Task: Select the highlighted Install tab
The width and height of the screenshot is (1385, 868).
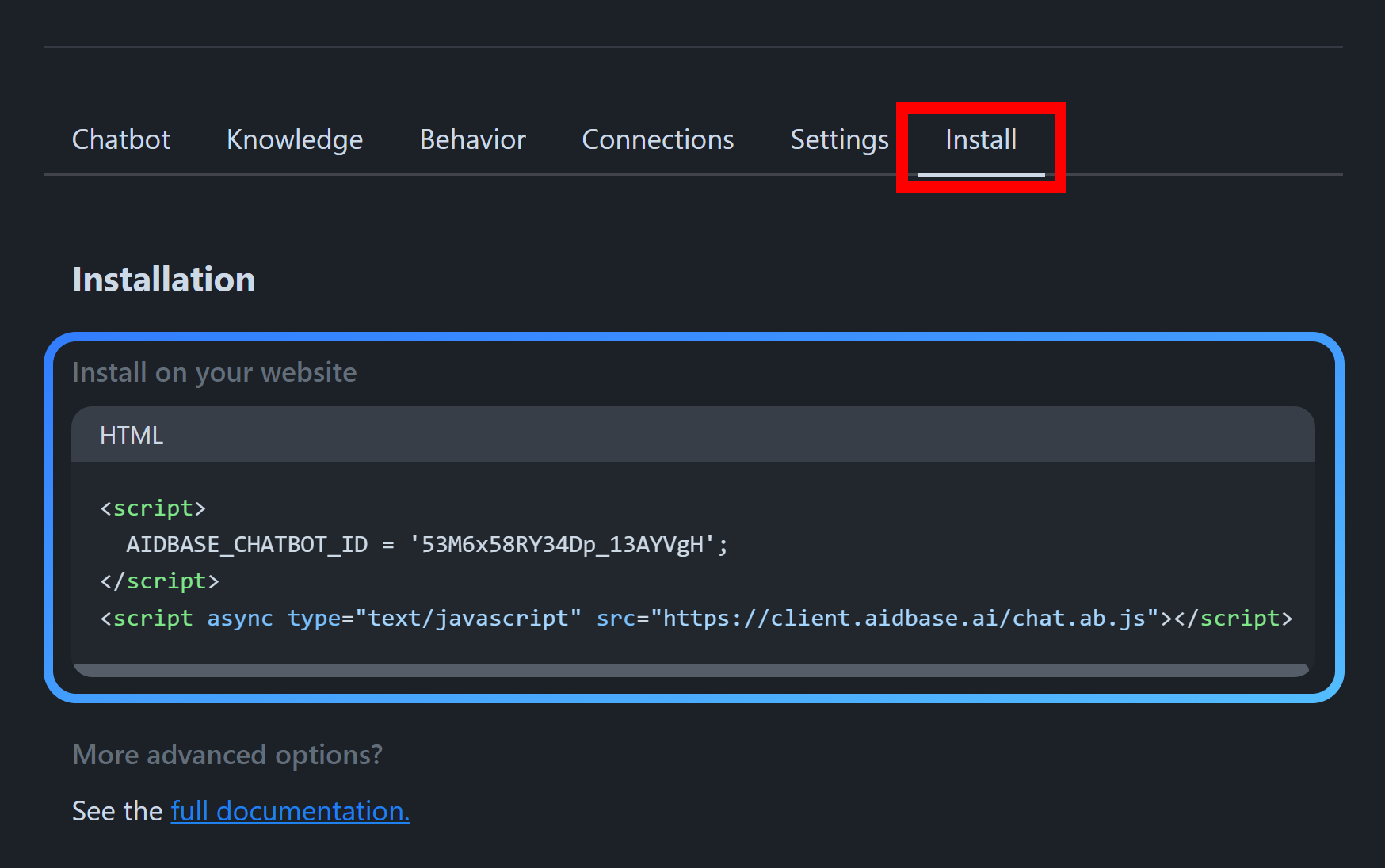Action: click(980, 139)
